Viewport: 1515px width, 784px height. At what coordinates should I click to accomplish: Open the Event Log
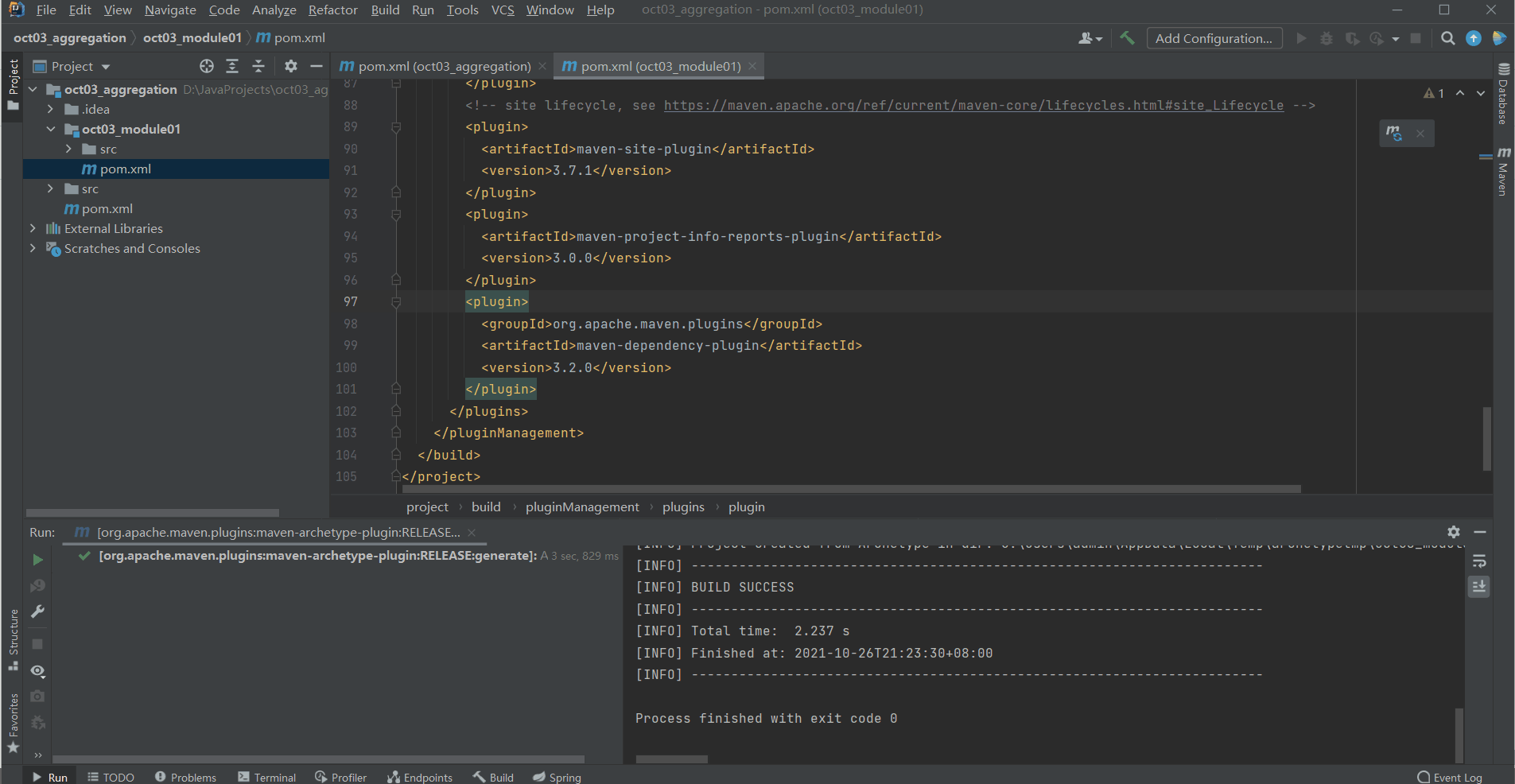[1449, 777]
